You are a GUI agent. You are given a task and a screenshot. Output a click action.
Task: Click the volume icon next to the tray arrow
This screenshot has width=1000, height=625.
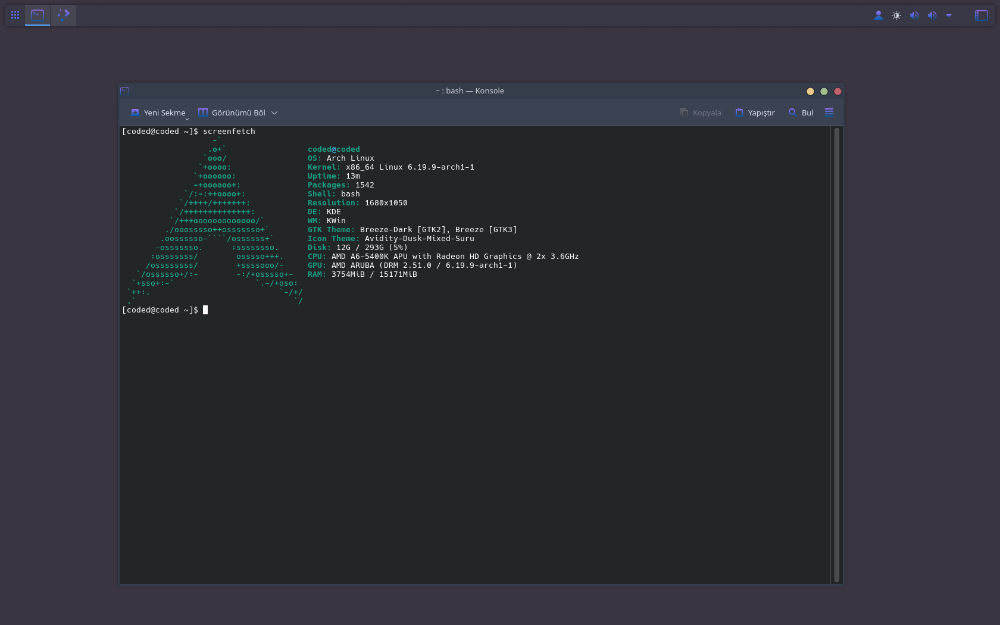[x=932, y=15]
